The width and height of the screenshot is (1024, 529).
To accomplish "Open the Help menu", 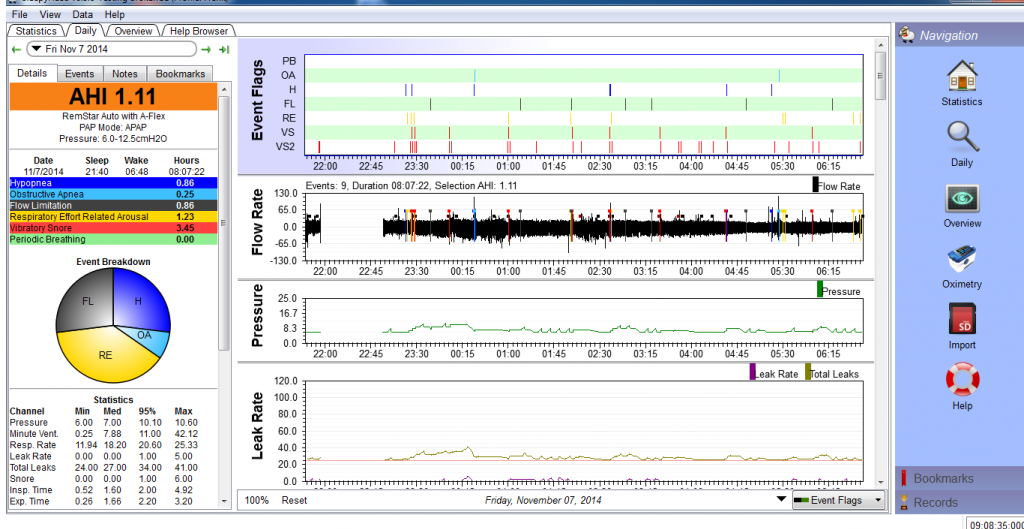I will 114,14.
